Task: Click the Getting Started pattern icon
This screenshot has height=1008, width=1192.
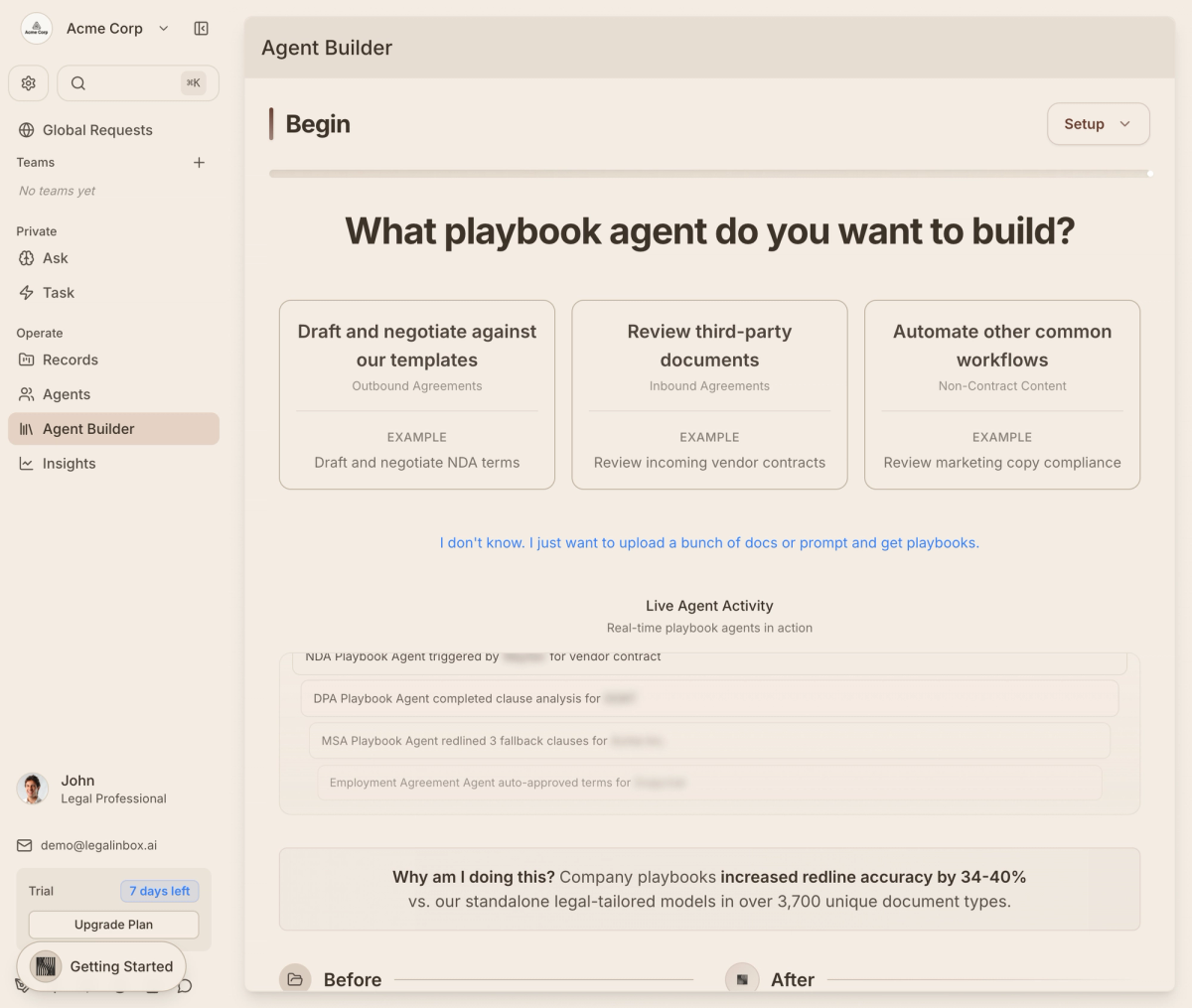Action: 46,966
